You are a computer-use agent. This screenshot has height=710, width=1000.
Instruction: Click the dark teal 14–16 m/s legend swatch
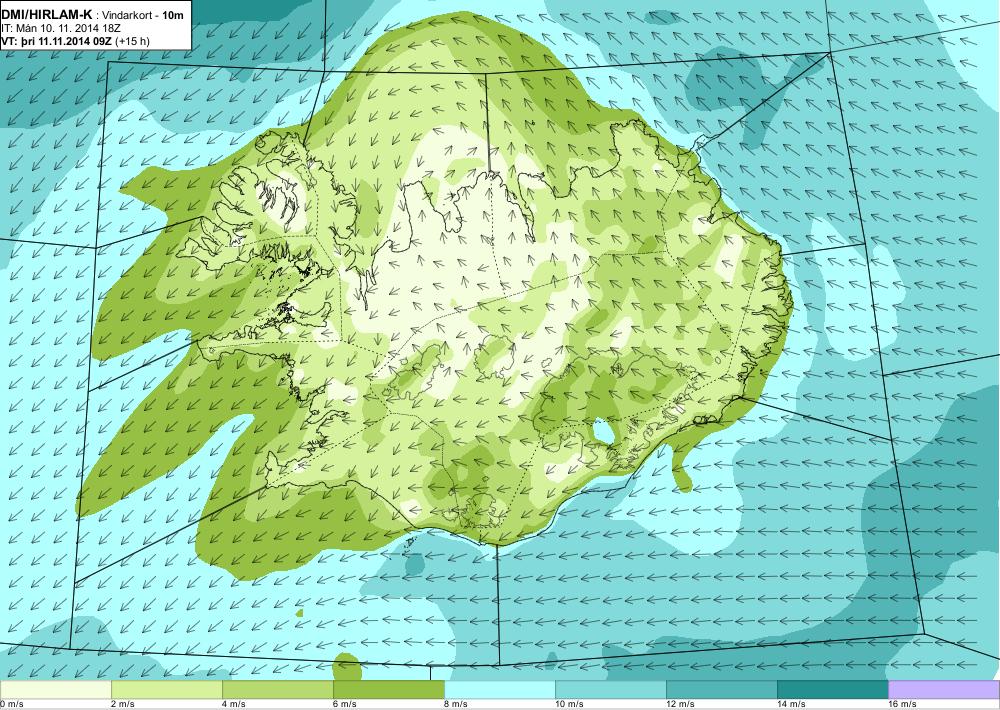[x=832, y=690]
